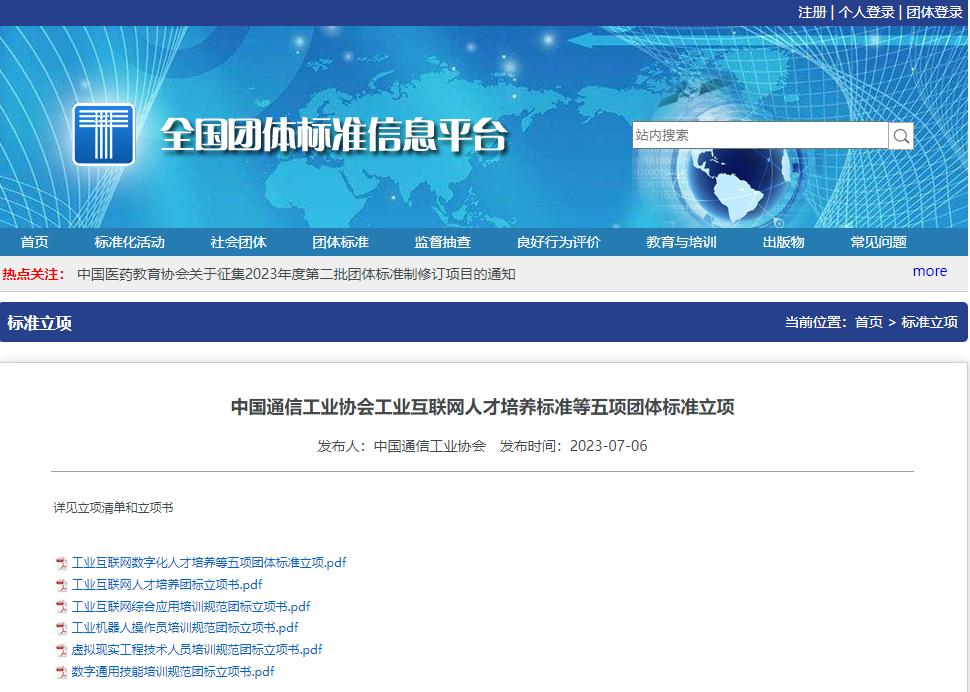Focus the 站内搜索 search field
Screen dimensions: 970x692
pyautogui.click(x=760, y=135)
